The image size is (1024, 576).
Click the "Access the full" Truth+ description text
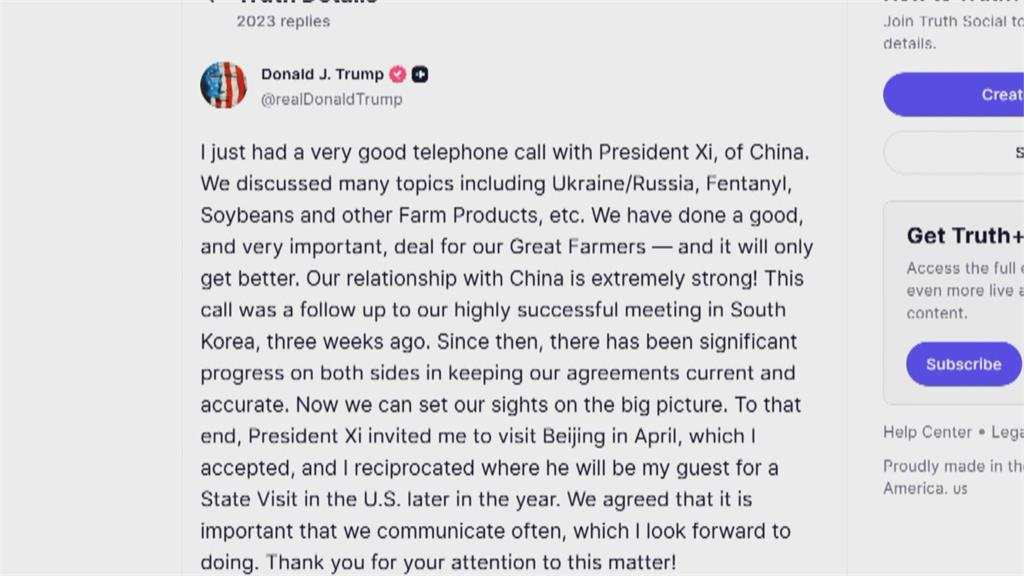coord(964,268)
